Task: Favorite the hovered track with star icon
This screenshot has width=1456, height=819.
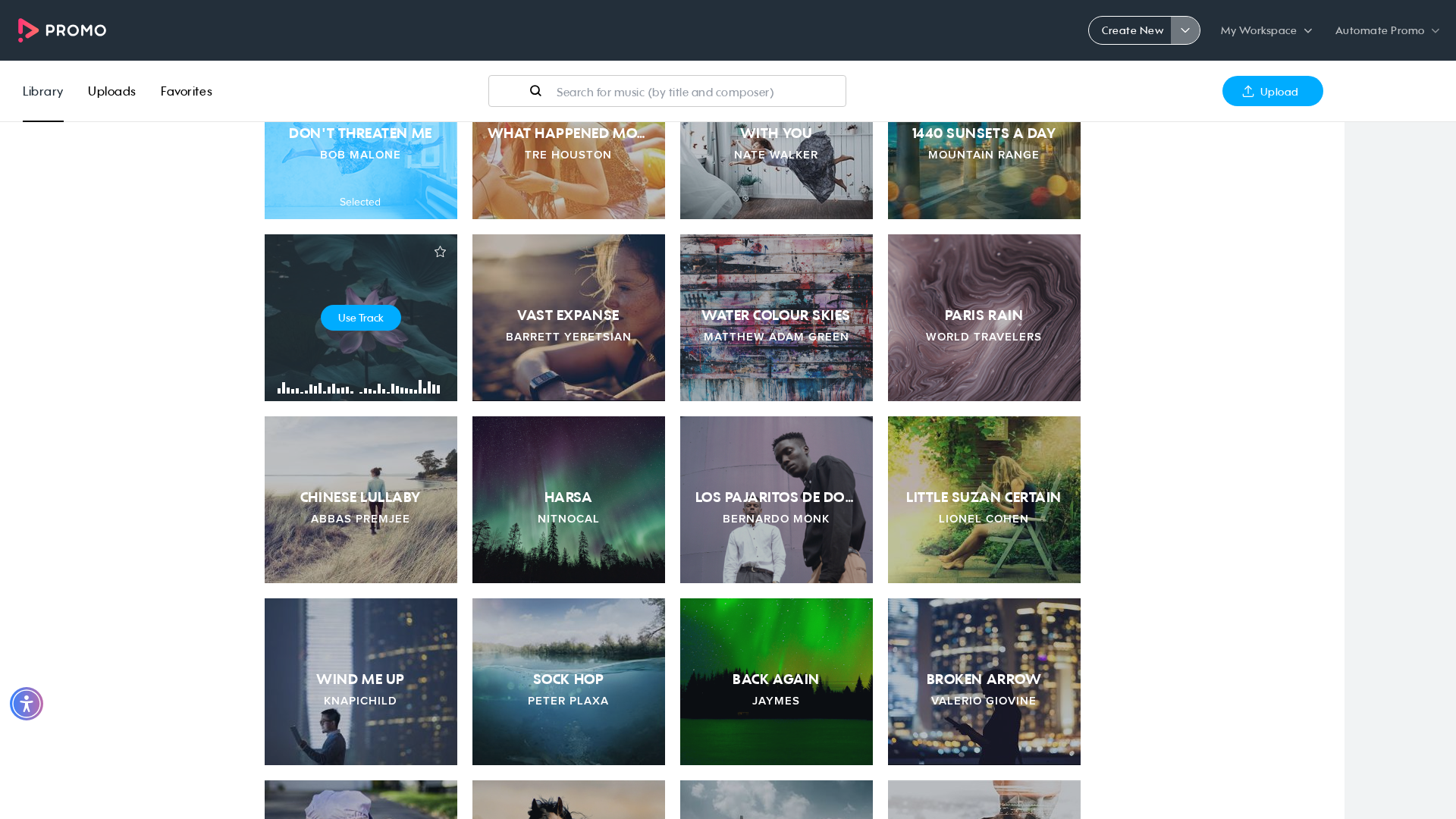Action: click(x=440, y=252)
